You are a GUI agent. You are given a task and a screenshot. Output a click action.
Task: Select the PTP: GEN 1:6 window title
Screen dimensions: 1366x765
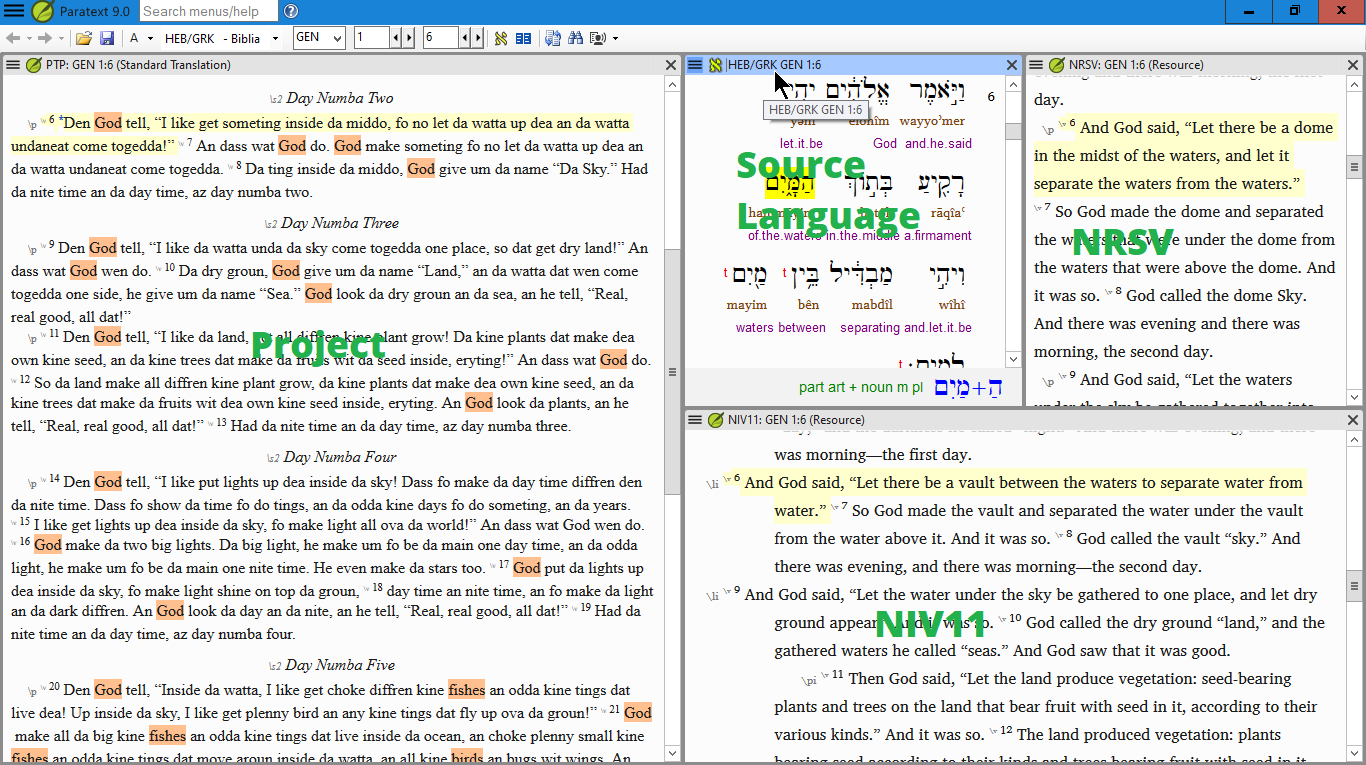click(x=138, y=65)
